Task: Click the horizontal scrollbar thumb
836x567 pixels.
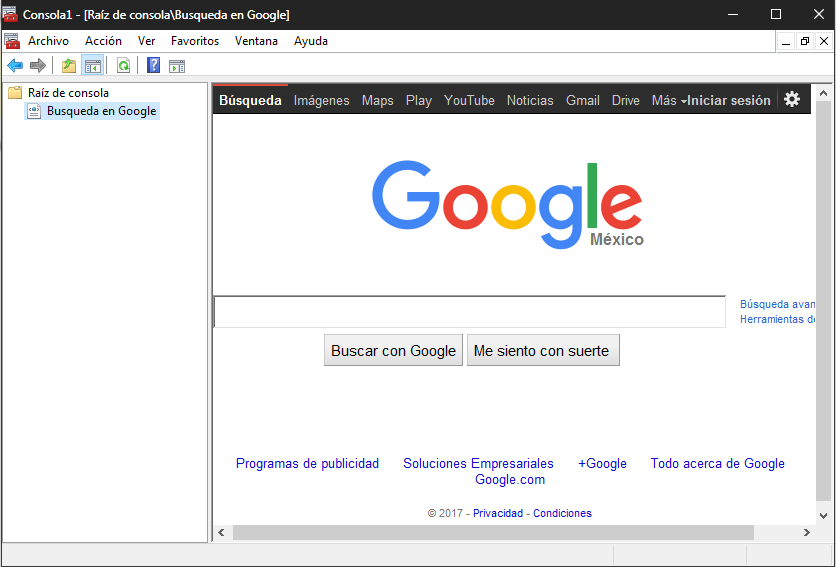Action: click(x=493, y=532)
